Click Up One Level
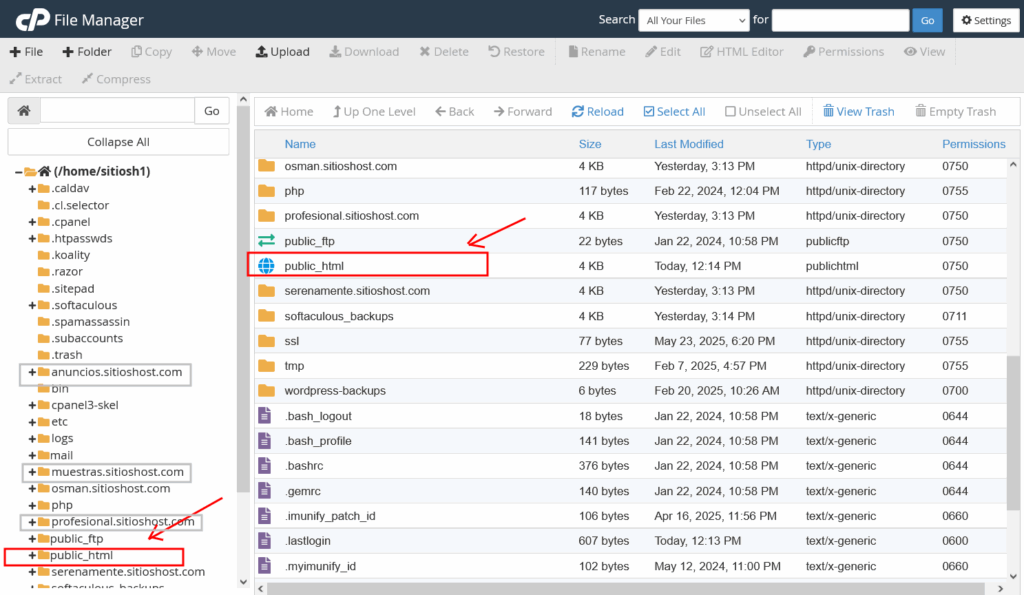1024x595 pixels. (x=374, y=112)
